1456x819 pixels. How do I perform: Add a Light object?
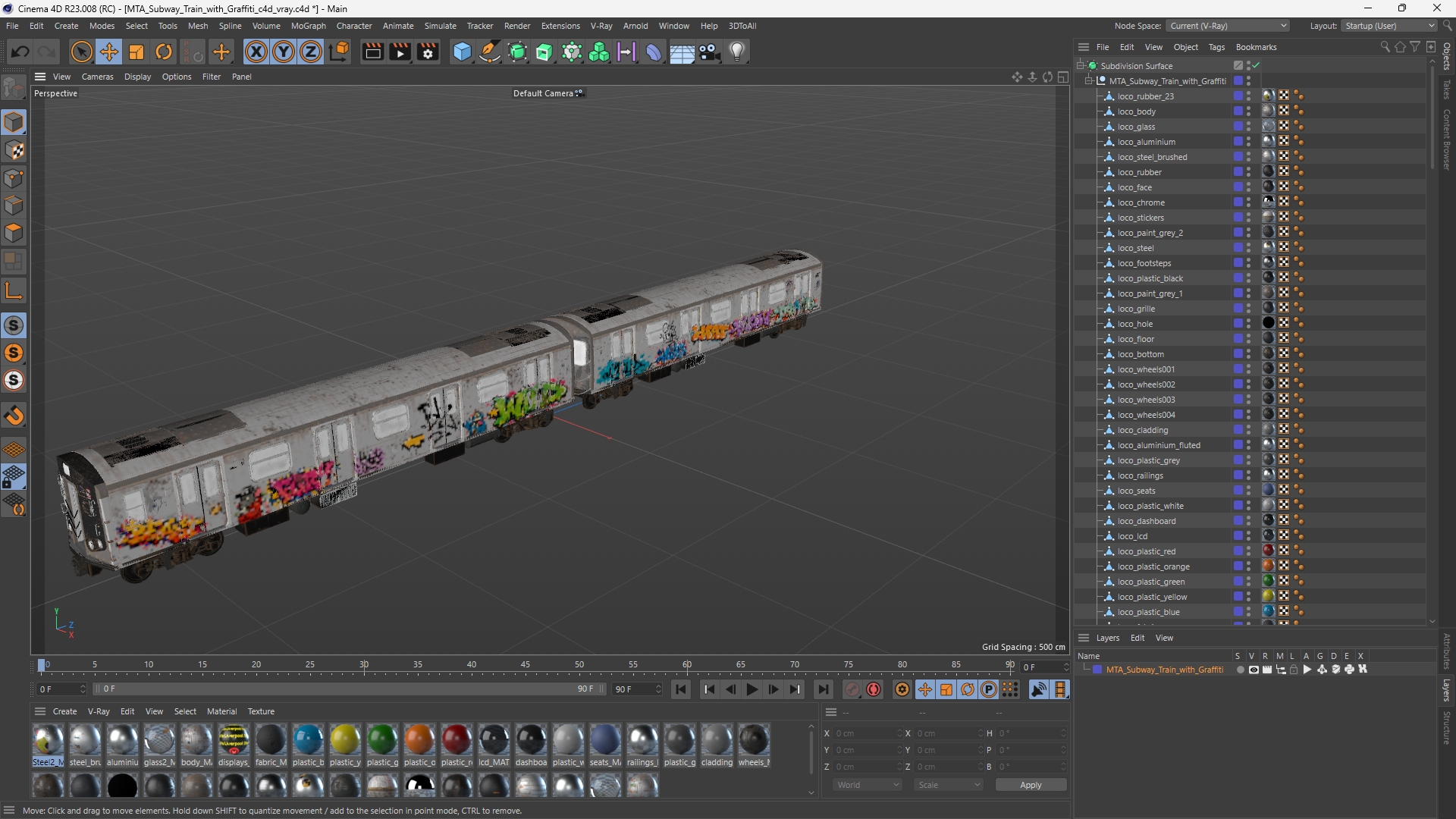click(x=737, y=52)
